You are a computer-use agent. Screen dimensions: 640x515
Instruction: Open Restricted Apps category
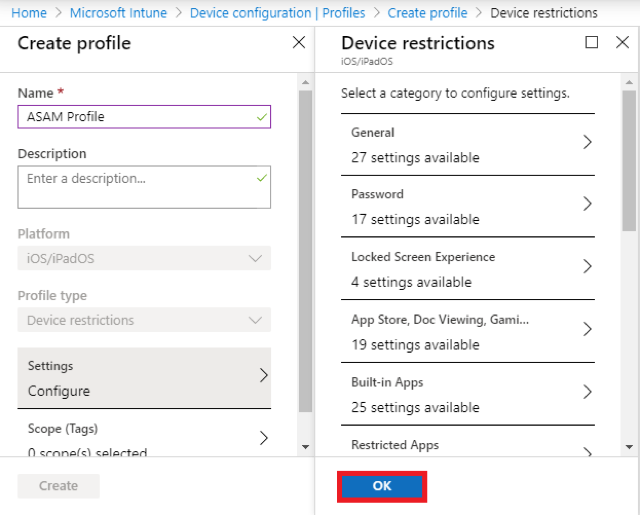tap(468, 442)
